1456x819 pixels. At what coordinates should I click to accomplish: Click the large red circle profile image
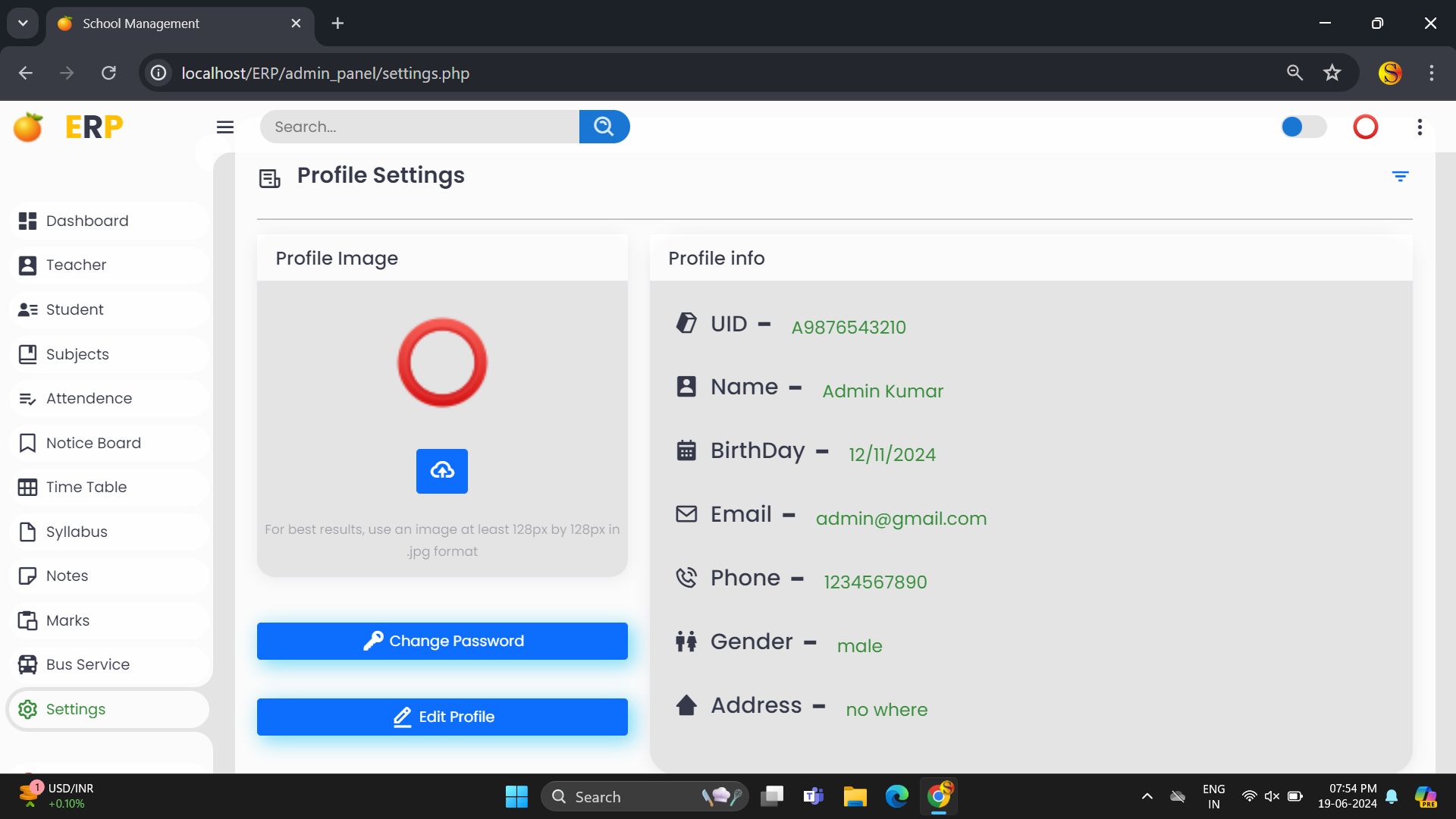[442, 362]
